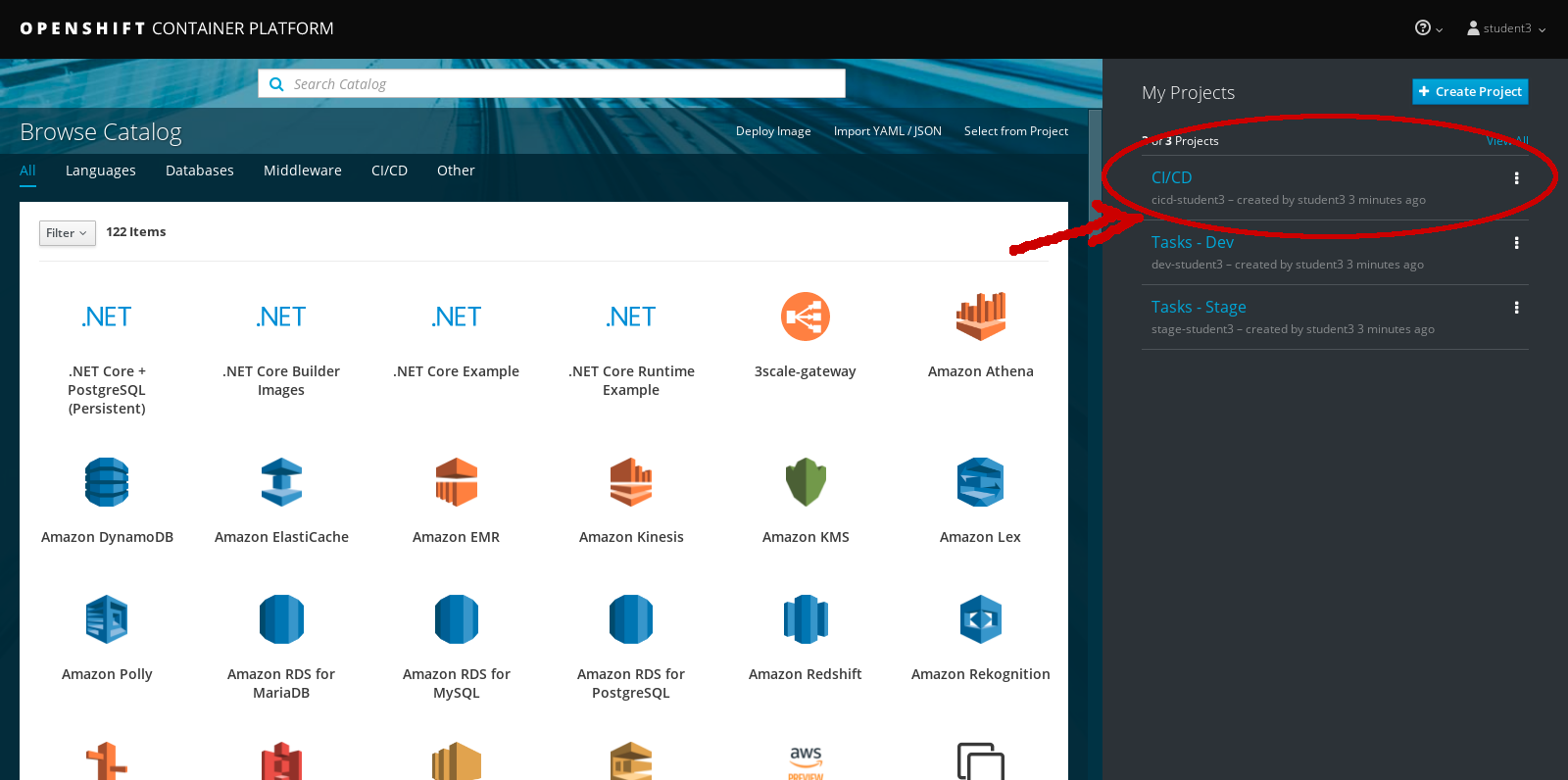The height and width of the screenshot is (780, 1568).
Task: Select the Amazon Lex icon
Action: pos(981,482)
